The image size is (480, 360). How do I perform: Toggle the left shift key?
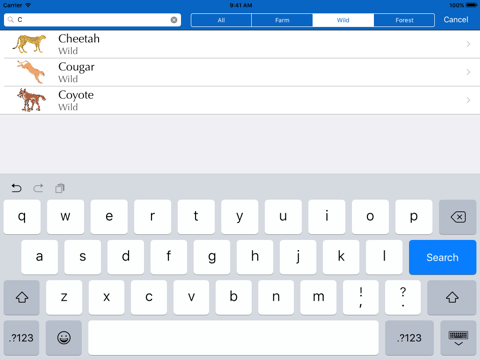click(22, 297)
